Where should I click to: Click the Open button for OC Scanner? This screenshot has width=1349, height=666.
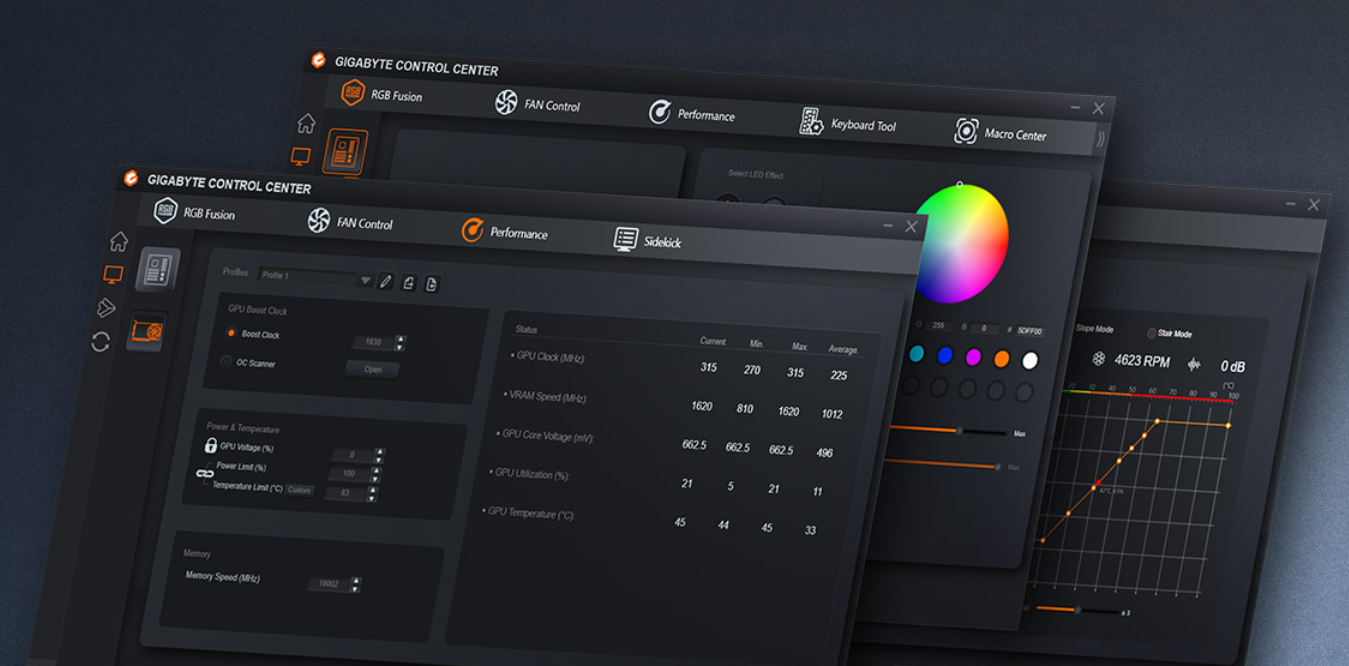click(372, 369)
